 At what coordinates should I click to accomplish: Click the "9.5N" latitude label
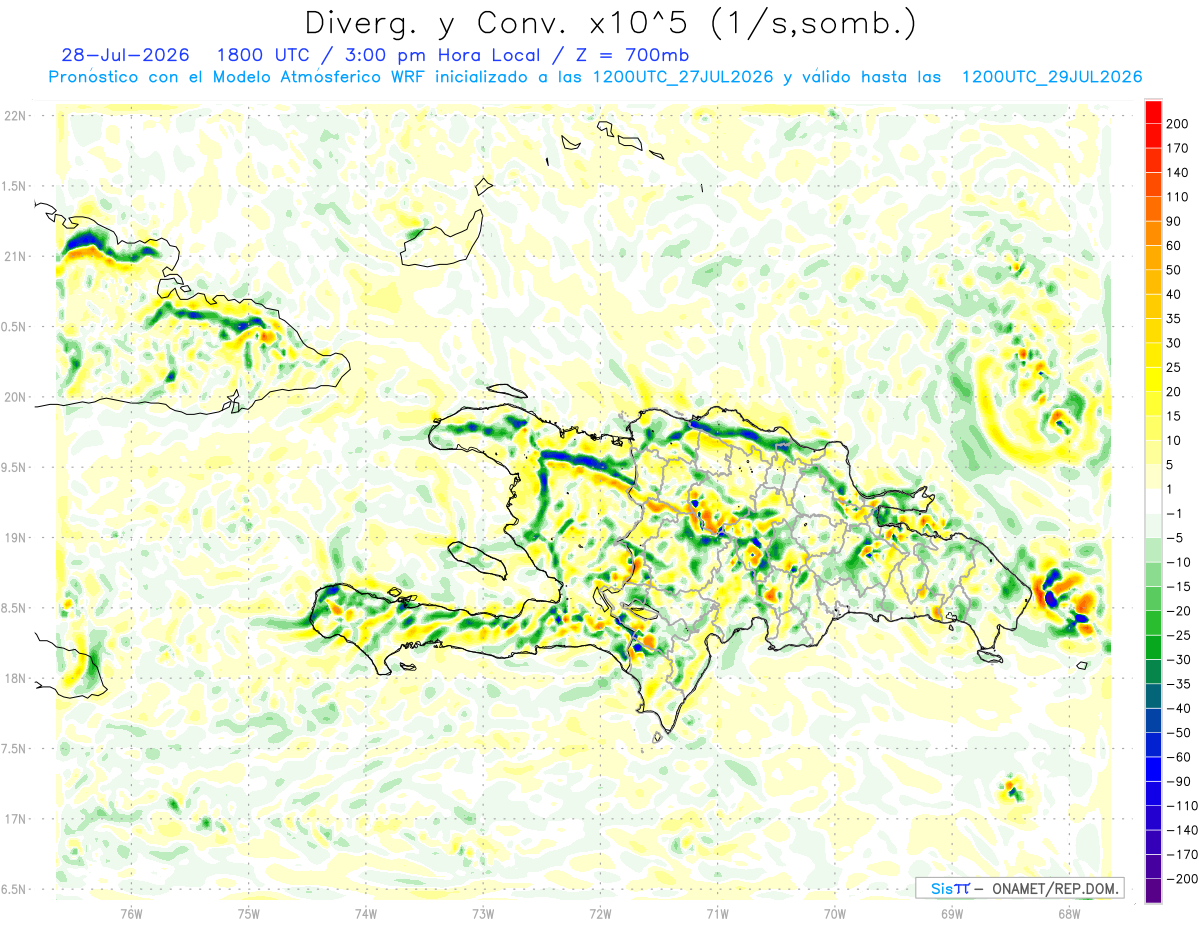click(x=15, y=467)
